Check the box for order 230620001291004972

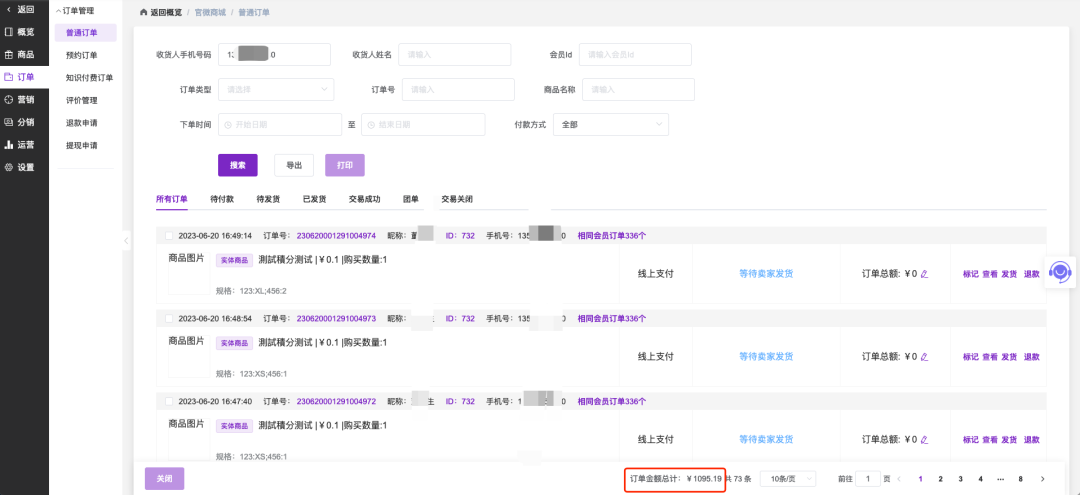[169, 401]
